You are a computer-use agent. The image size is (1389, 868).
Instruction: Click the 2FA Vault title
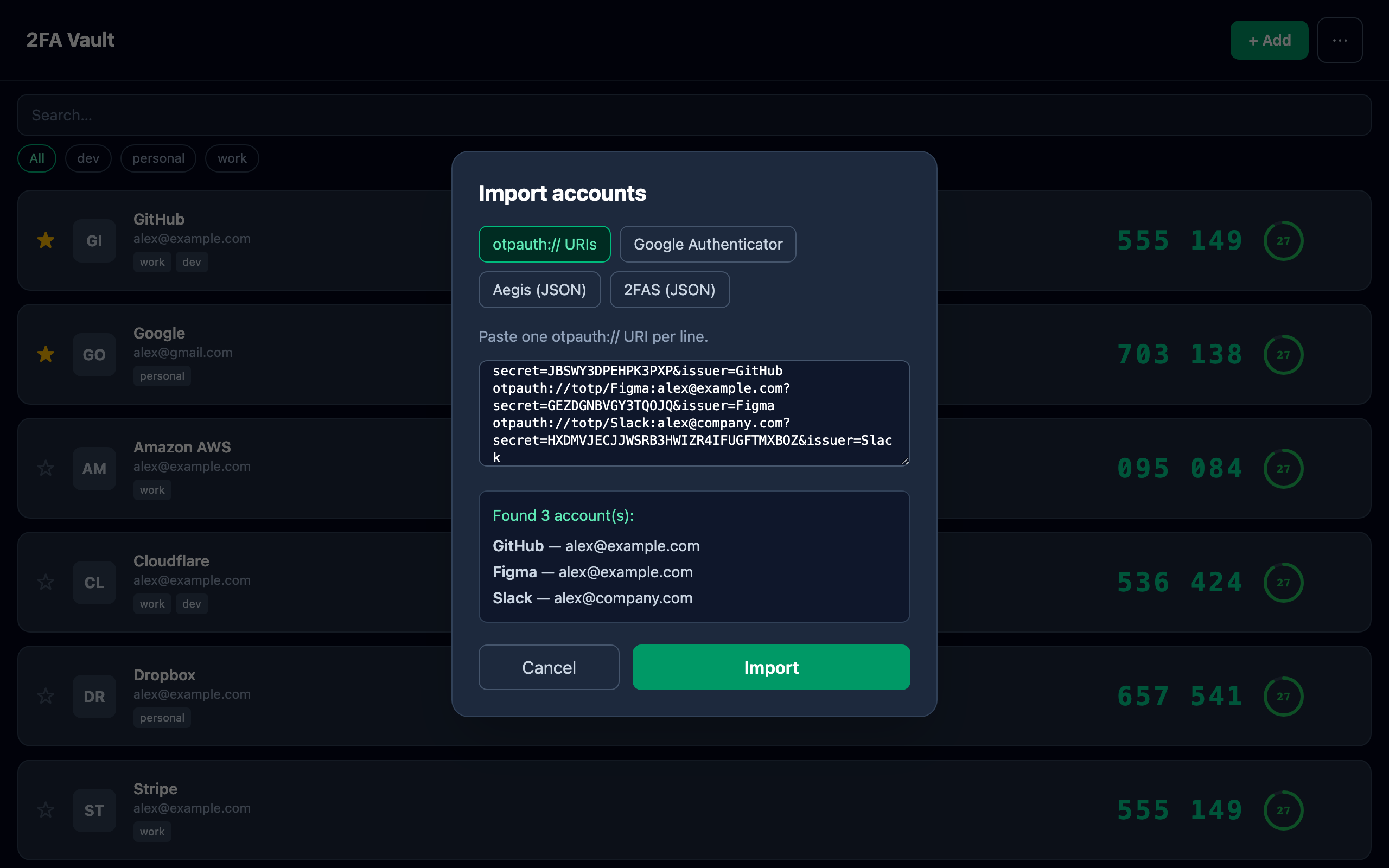coord(70,40)
